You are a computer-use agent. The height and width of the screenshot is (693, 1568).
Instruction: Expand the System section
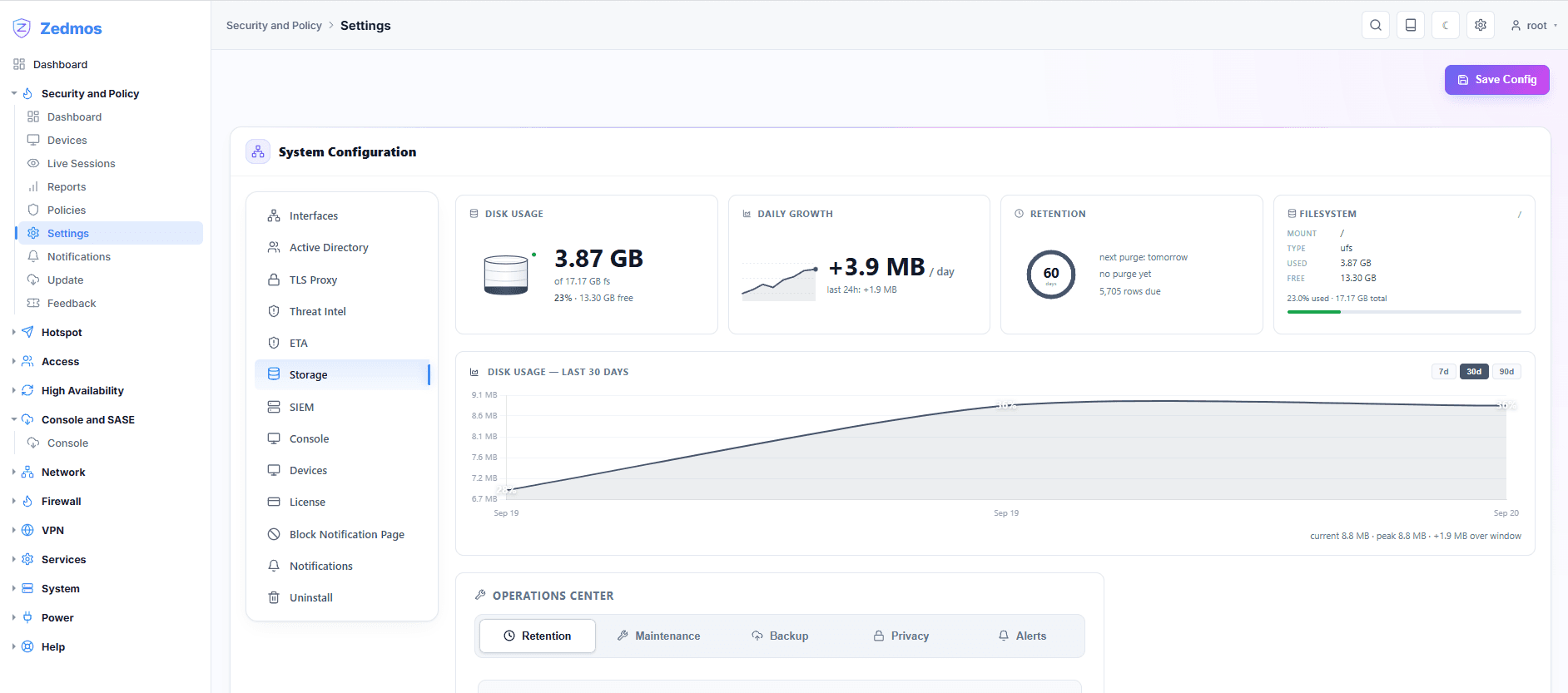pos(13,588)
